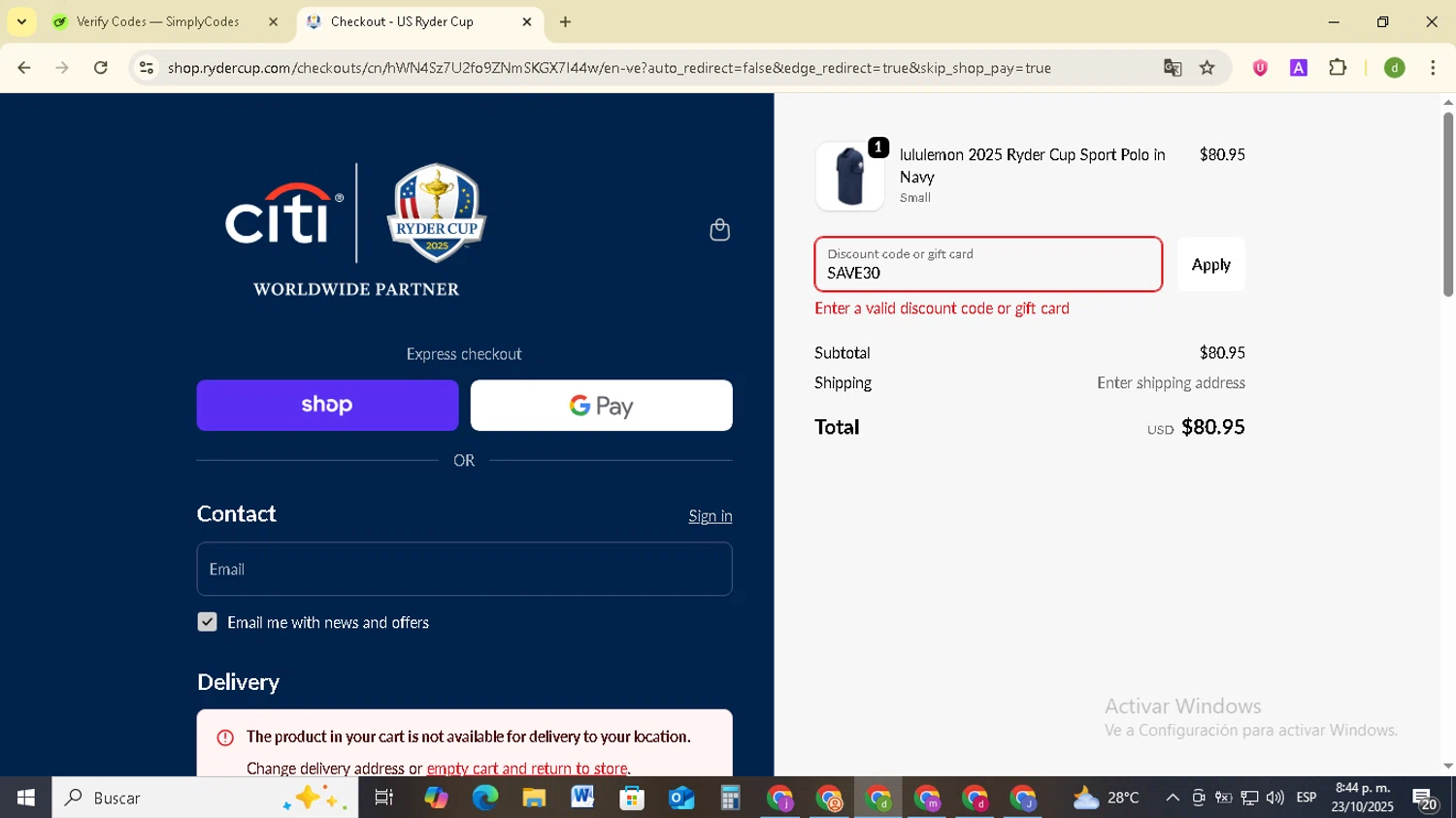
Task: Show hidden system tray icons
Action: point(1173,798)
